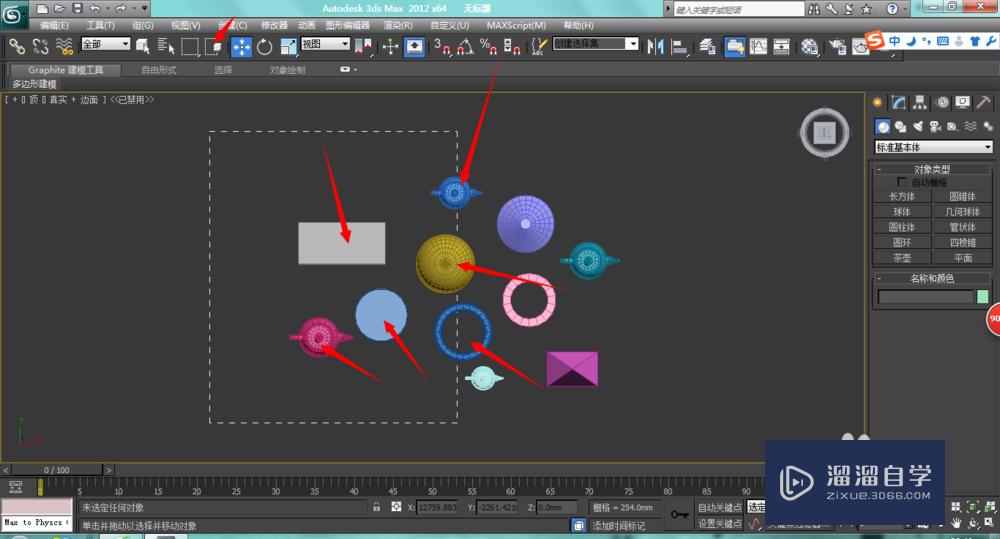1000x539 pixels.
Task: Click the green object color swatch
Action: [982, 297]
